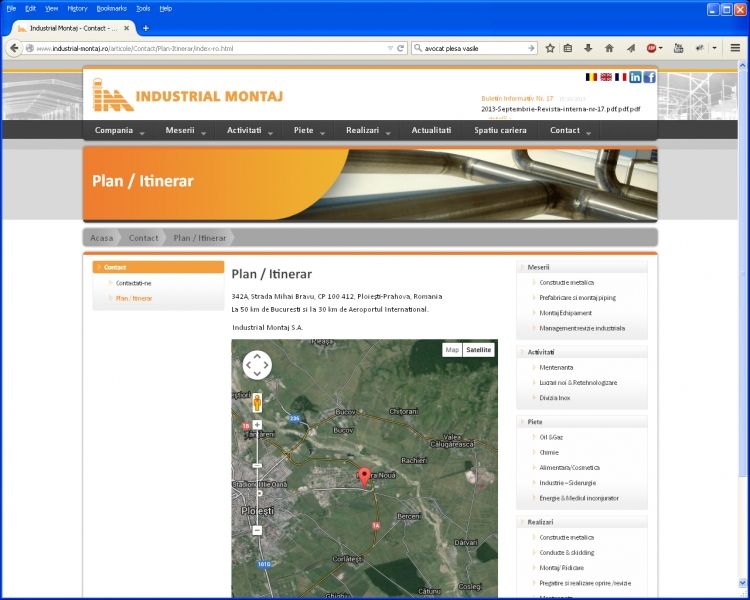Expand the Meserii navigation dropdown

tap(186, 131)
